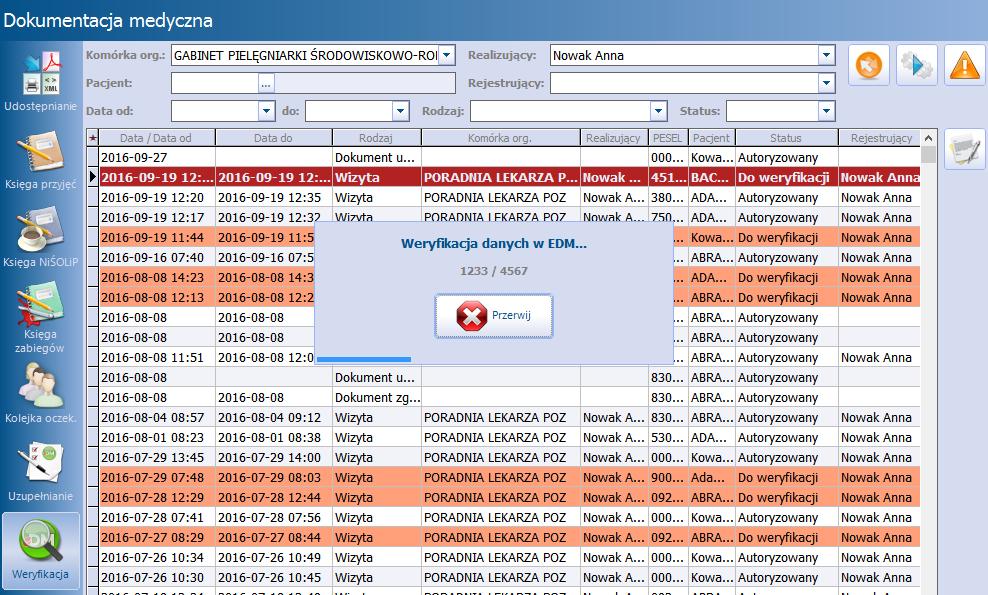Expand the Komórka org. dropdown
Screen dimensions: 988x595
(446, 55)
